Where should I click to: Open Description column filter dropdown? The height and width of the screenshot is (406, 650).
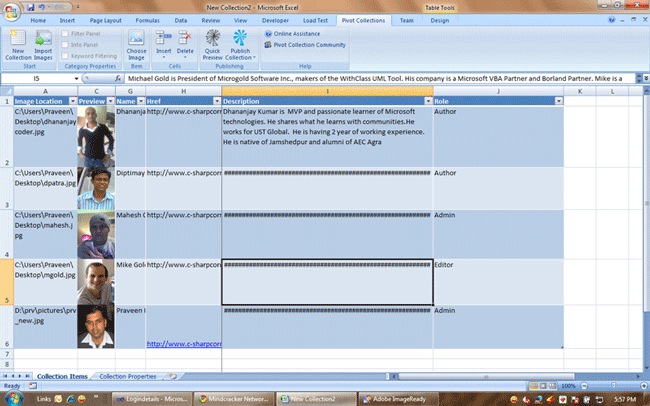[x=428, y=101]
